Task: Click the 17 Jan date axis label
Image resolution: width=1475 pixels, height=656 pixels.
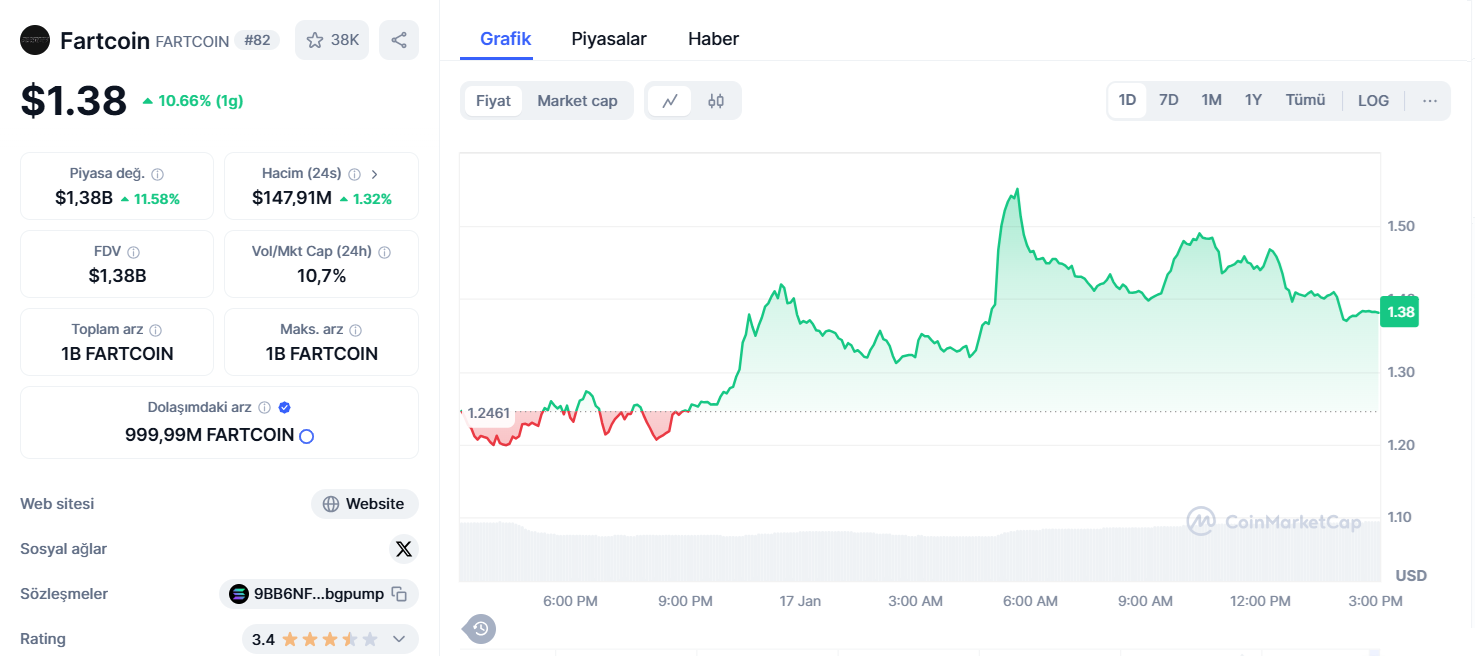Action: coord(800,601)
